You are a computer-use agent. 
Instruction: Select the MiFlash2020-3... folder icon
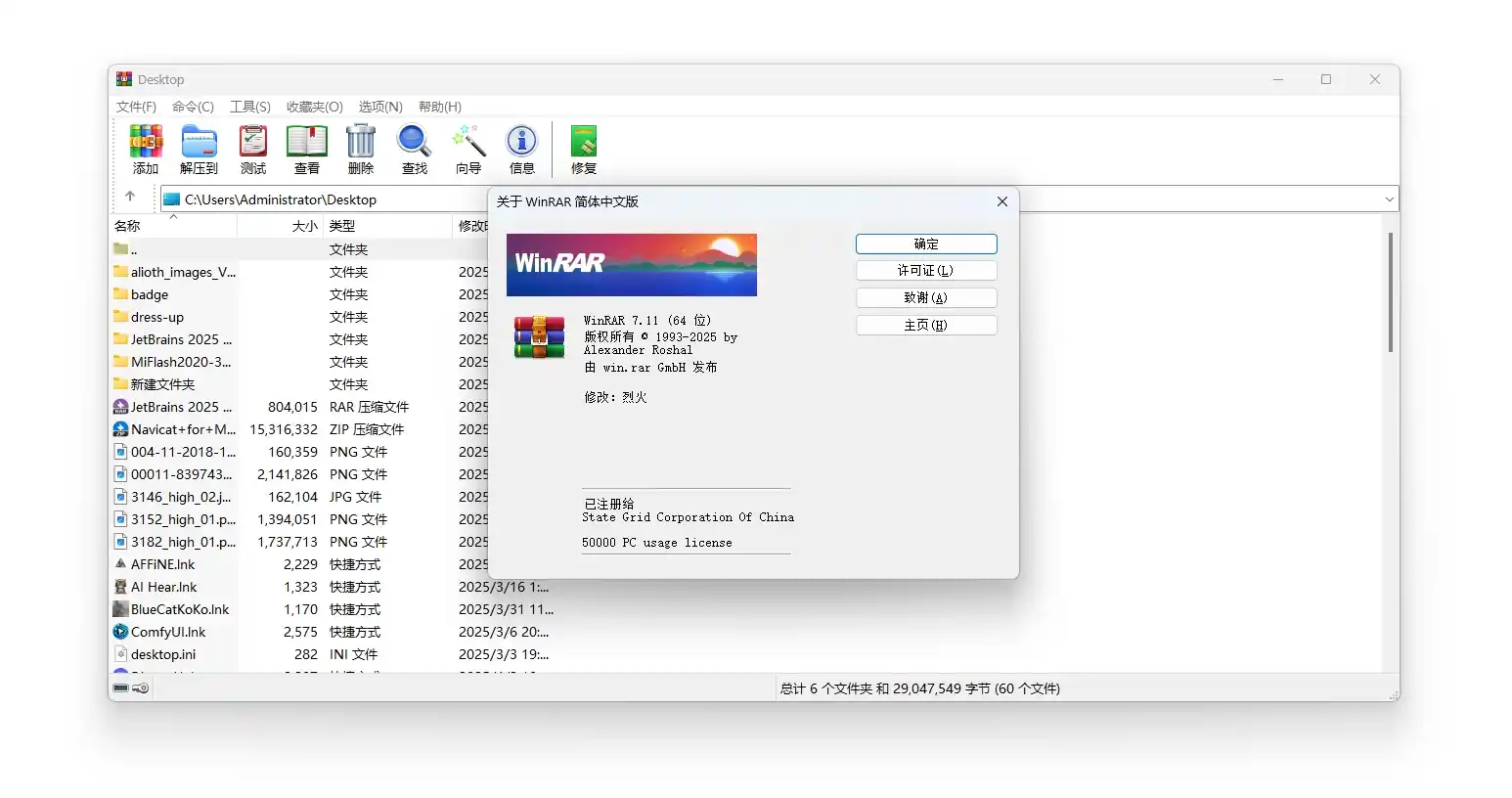coord(121,362)
